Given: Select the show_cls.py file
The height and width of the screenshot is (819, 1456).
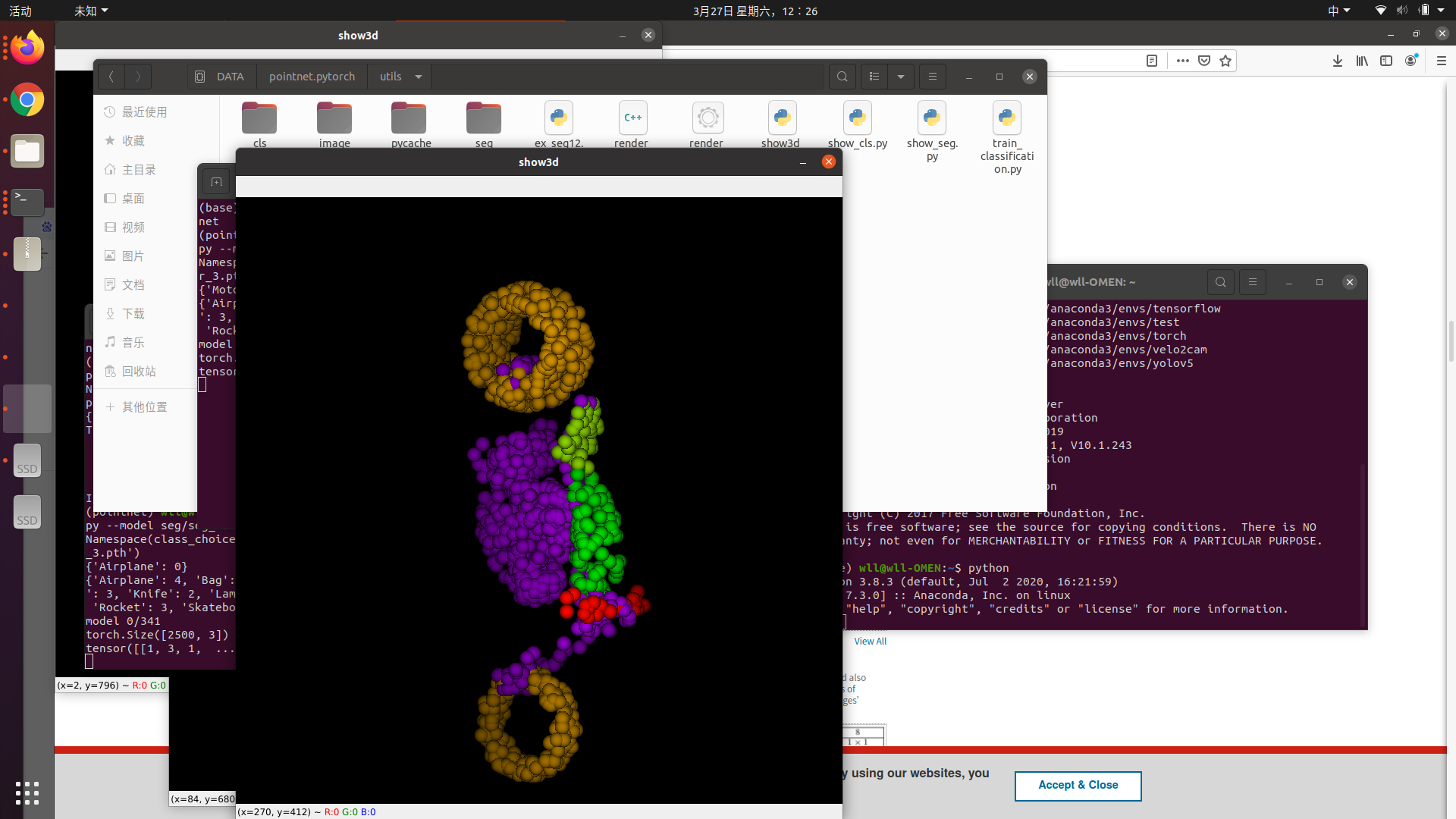Looking at the screenshot, I should click(x=858, y=125).
